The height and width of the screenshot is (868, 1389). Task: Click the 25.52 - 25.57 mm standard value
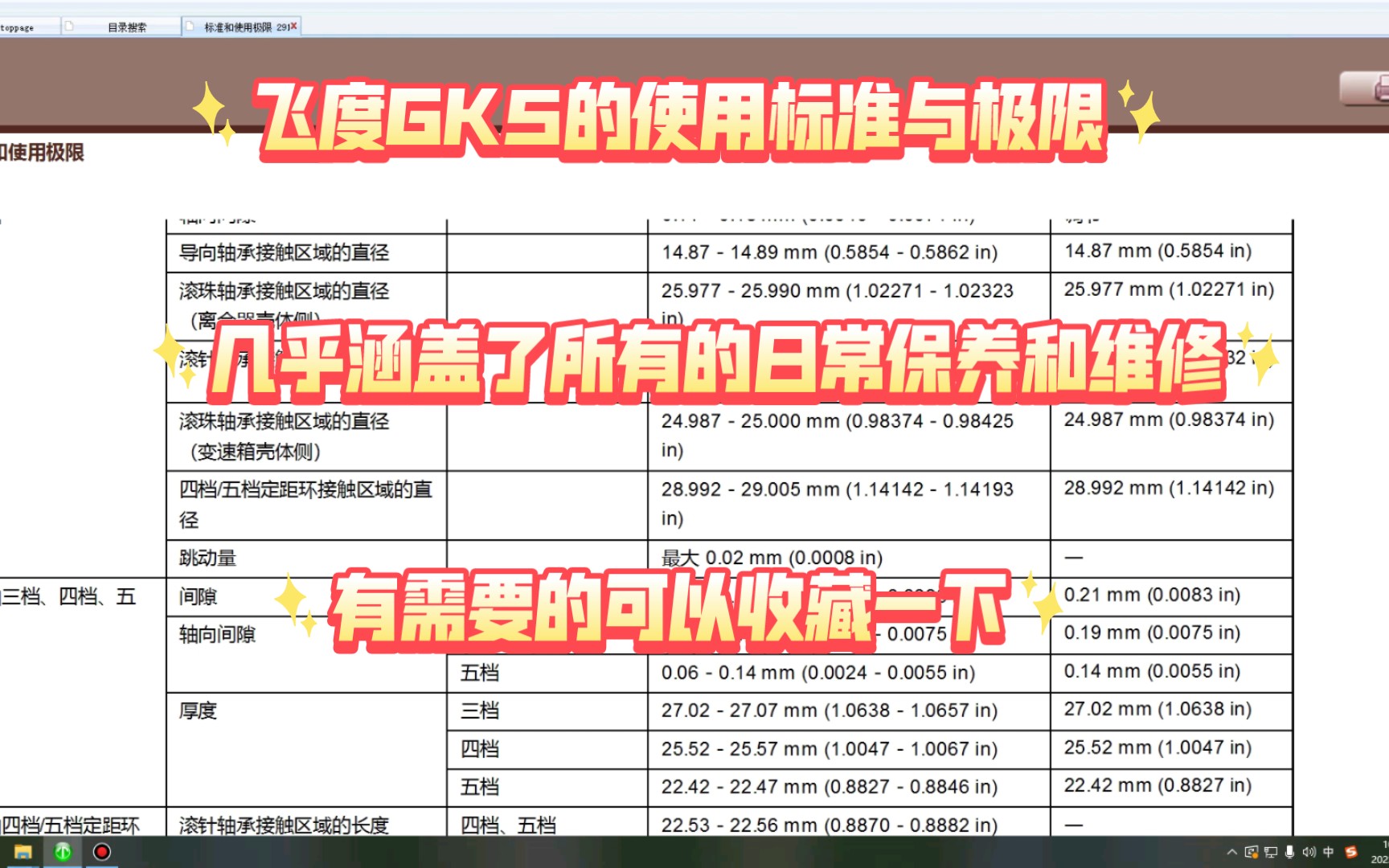830,749
